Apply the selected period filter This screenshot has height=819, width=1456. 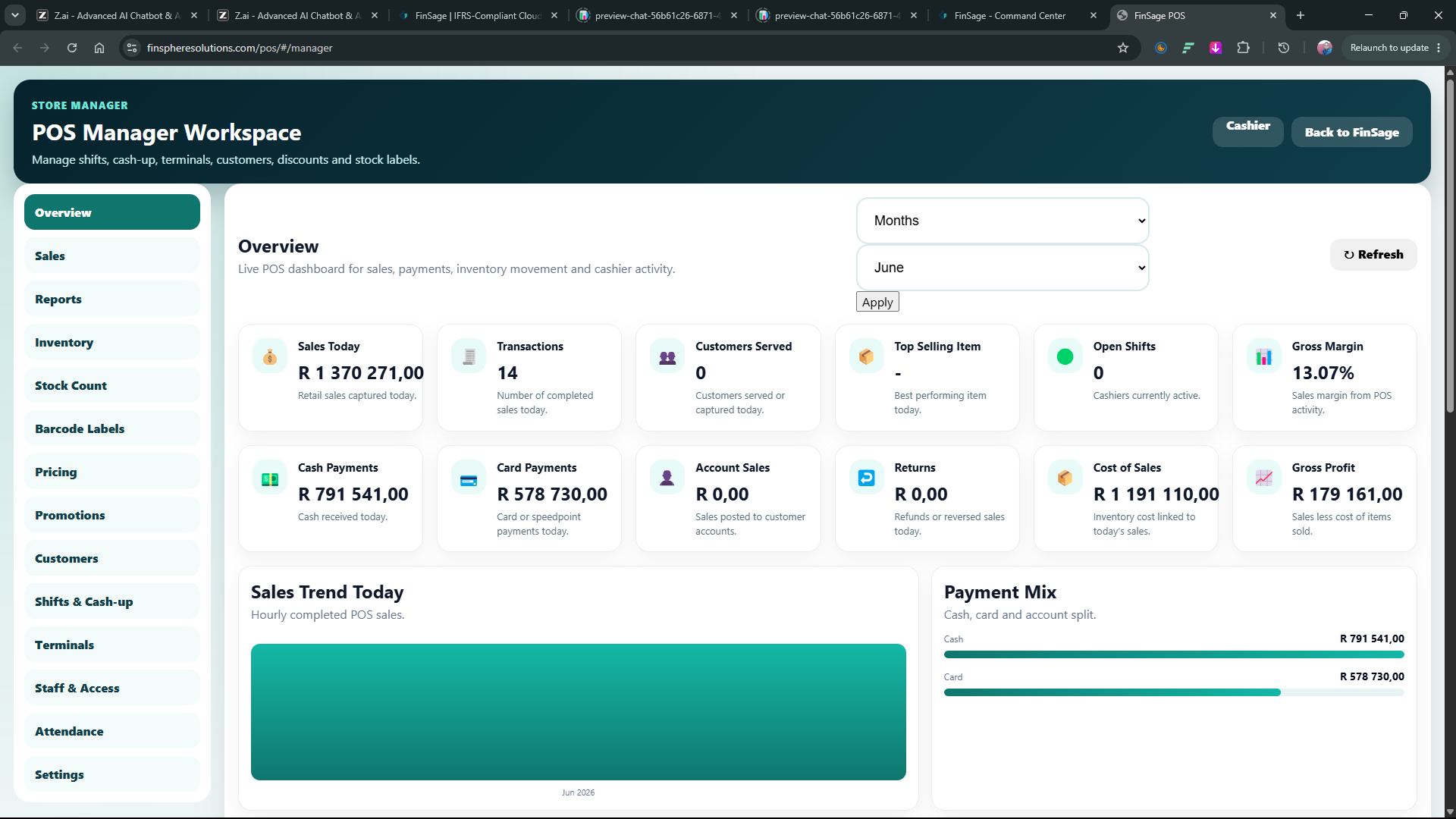877,302
